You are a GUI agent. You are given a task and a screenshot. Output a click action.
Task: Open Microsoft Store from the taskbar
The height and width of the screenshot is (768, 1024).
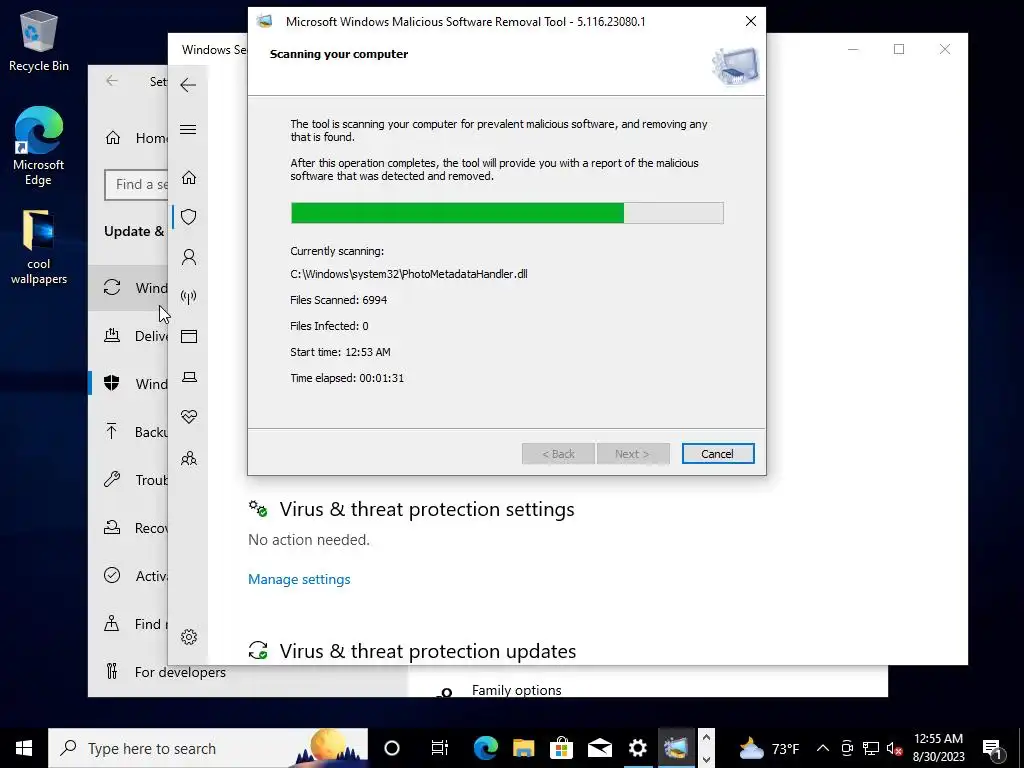click(561, 748)
